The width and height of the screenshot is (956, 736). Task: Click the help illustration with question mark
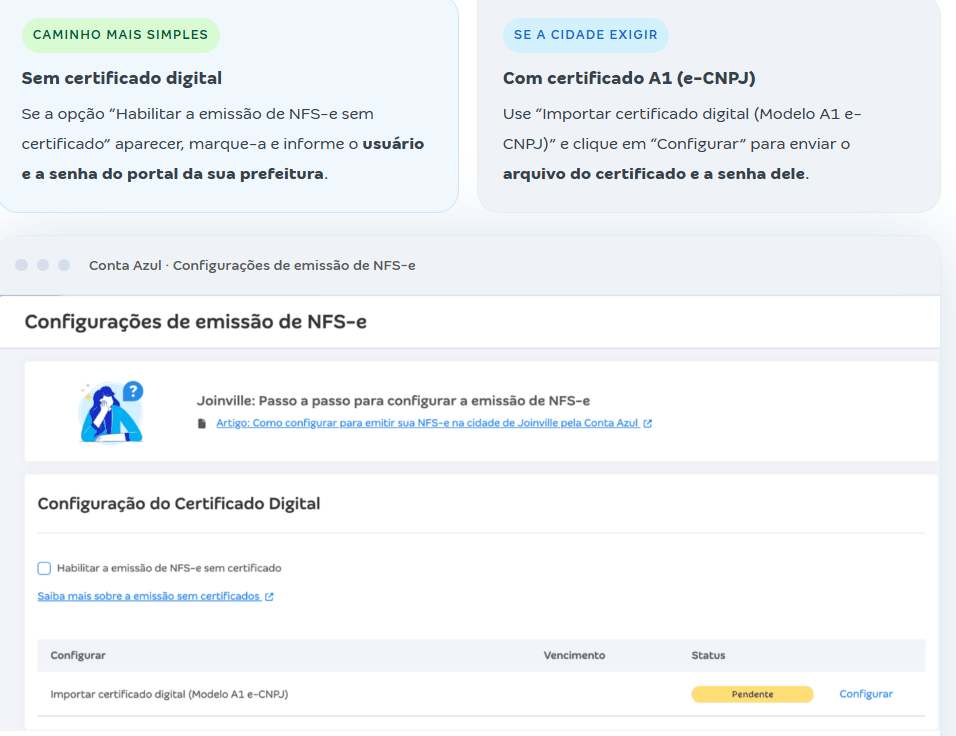click(111, 412)
